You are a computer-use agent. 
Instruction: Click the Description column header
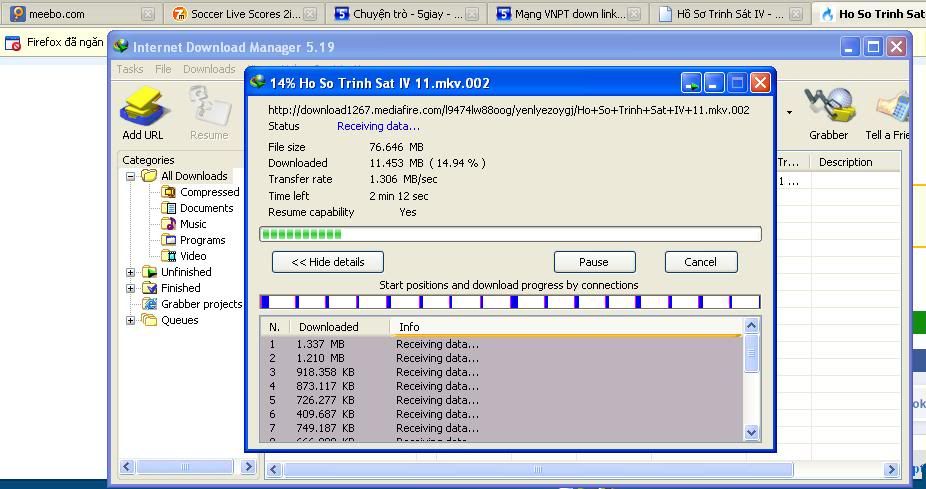point(855,162)
